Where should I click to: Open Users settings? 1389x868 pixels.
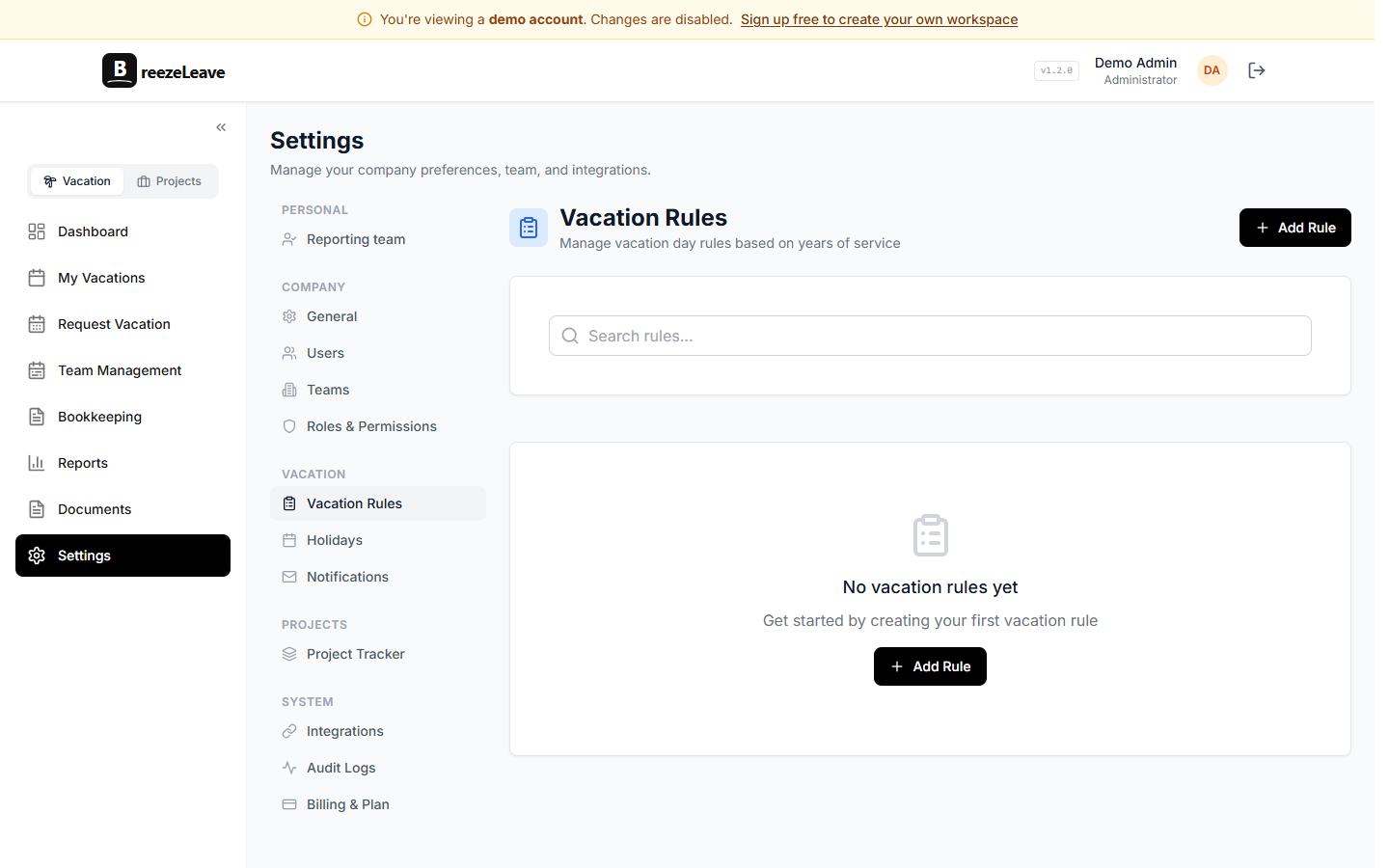tap(378, 353)
